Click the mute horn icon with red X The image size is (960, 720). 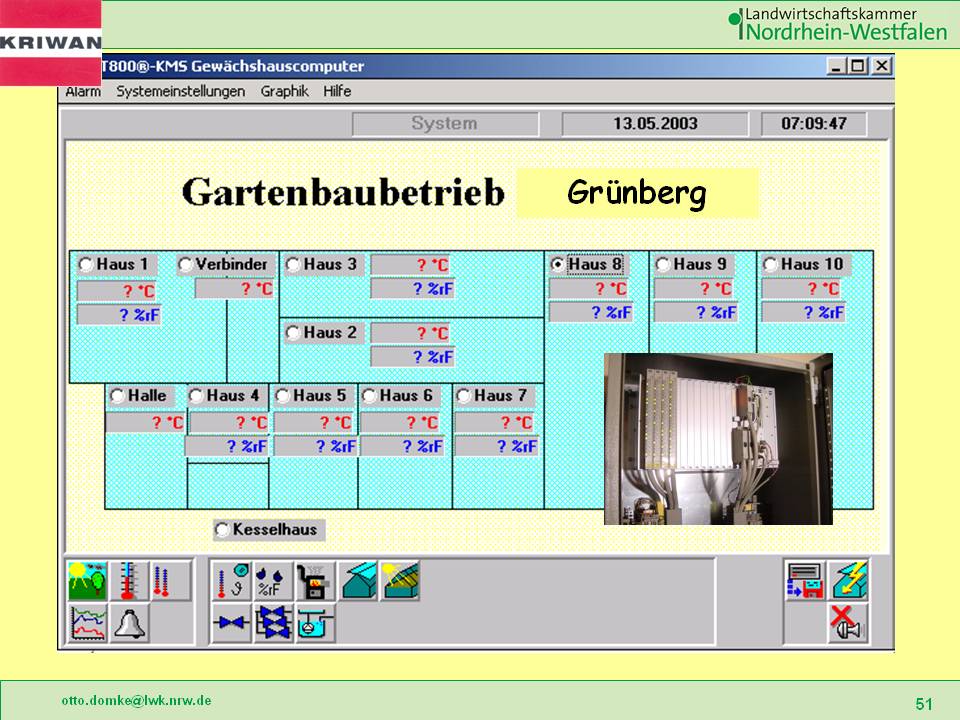coord(848,623)
